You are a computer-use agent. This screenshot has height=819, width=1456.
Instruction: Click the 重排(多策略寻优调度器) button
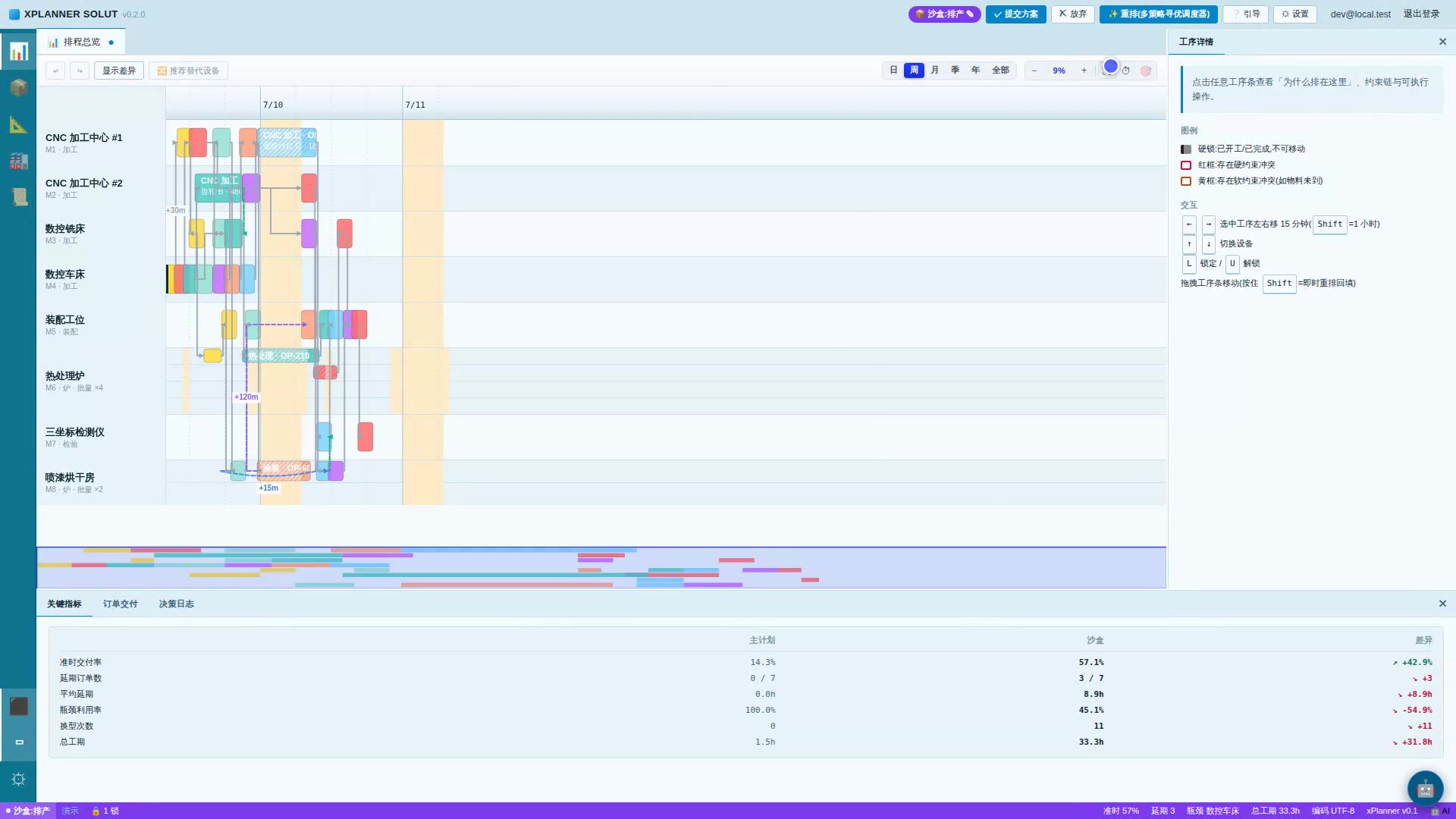[1159, 14]
